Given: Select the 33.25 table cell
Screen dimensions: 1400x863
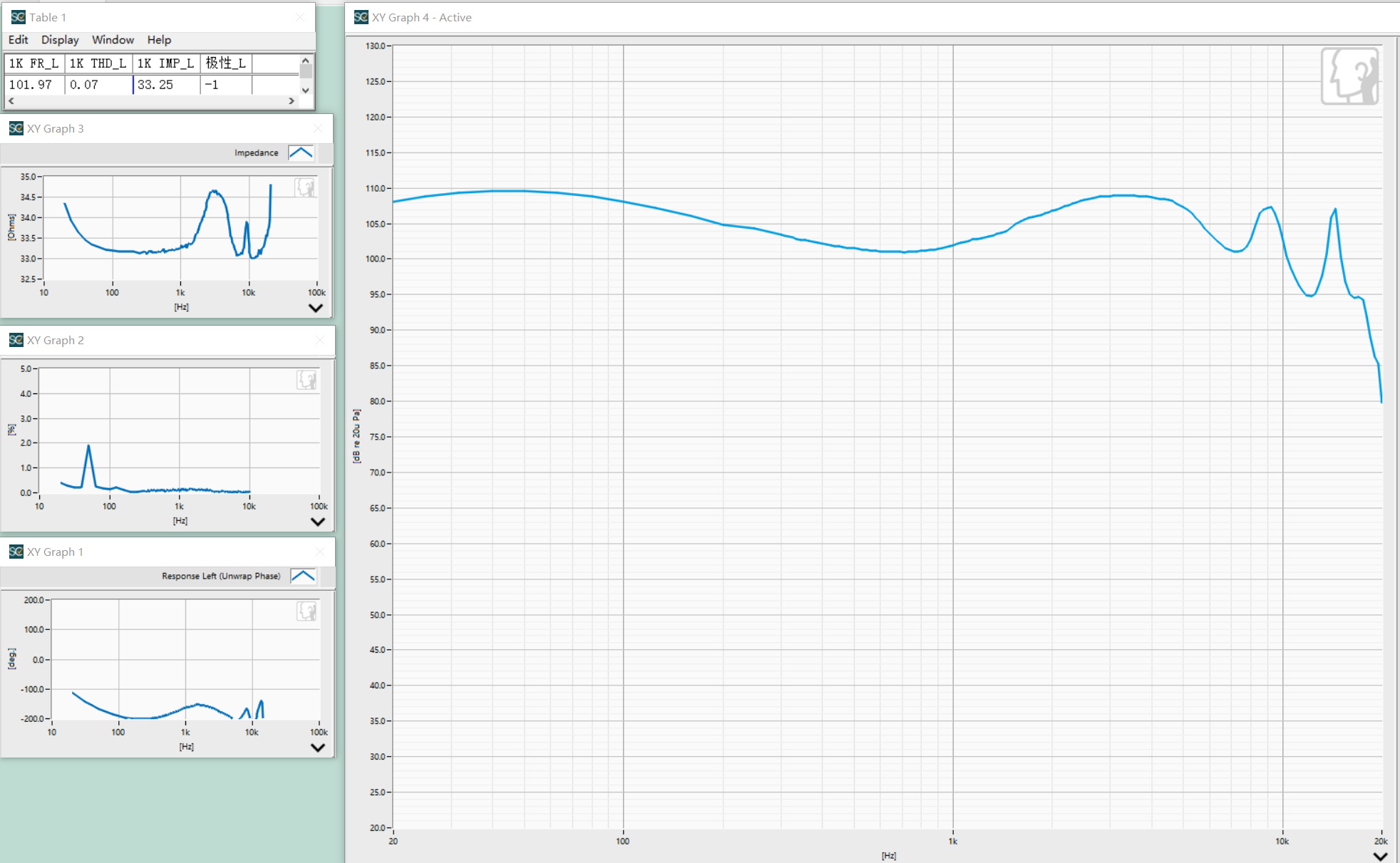Looking at the screenshot, I should click(166, 85).
